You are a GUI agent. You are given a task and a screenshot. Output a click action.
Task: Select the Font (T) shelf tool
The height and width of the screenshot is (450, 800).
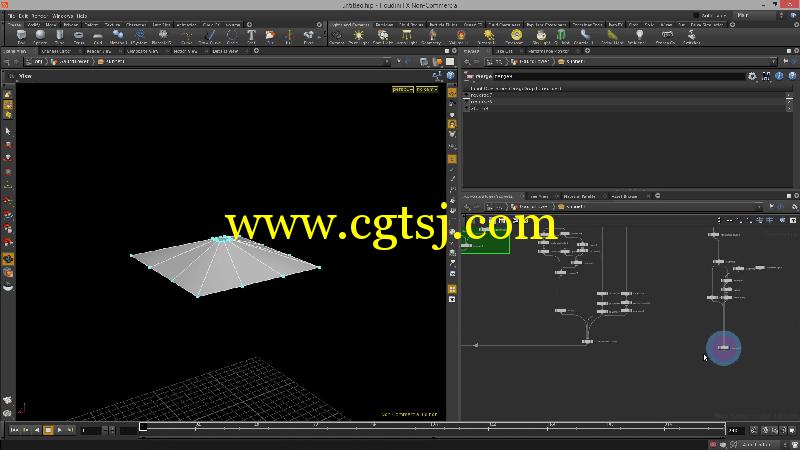coord(251,36)
